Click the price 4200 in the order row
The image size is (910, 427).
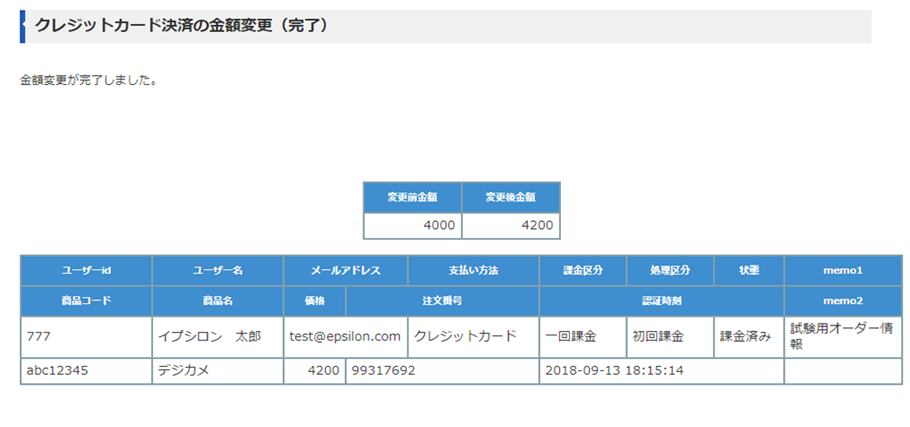(x=324, y=371)
